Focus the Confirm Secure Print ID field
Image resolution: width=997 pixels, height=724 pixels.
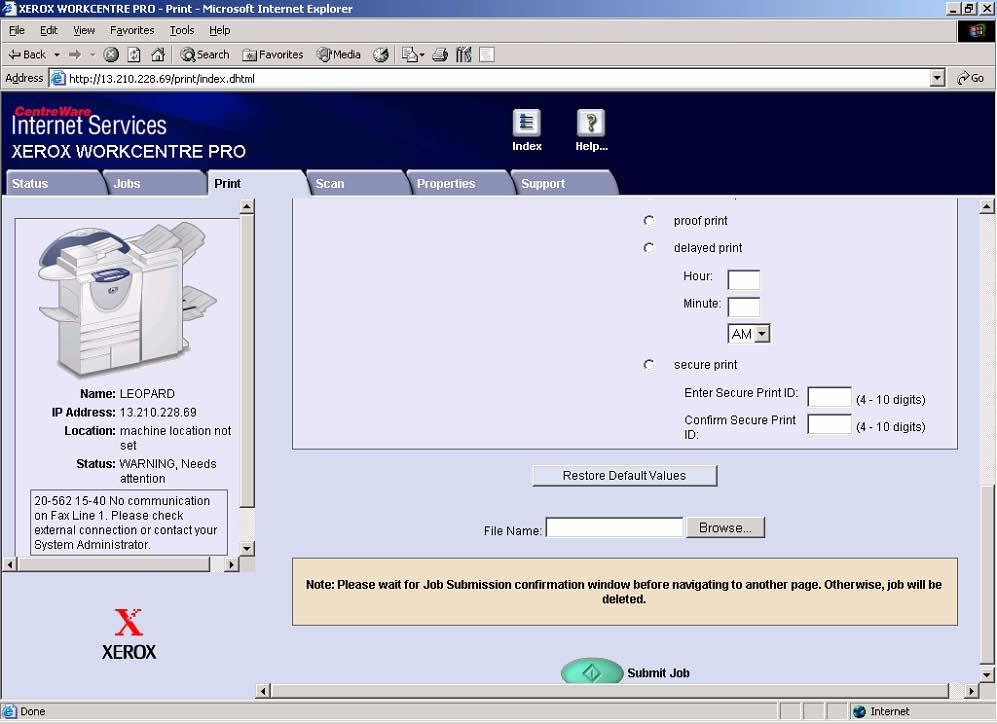click(x=829, y=424)
